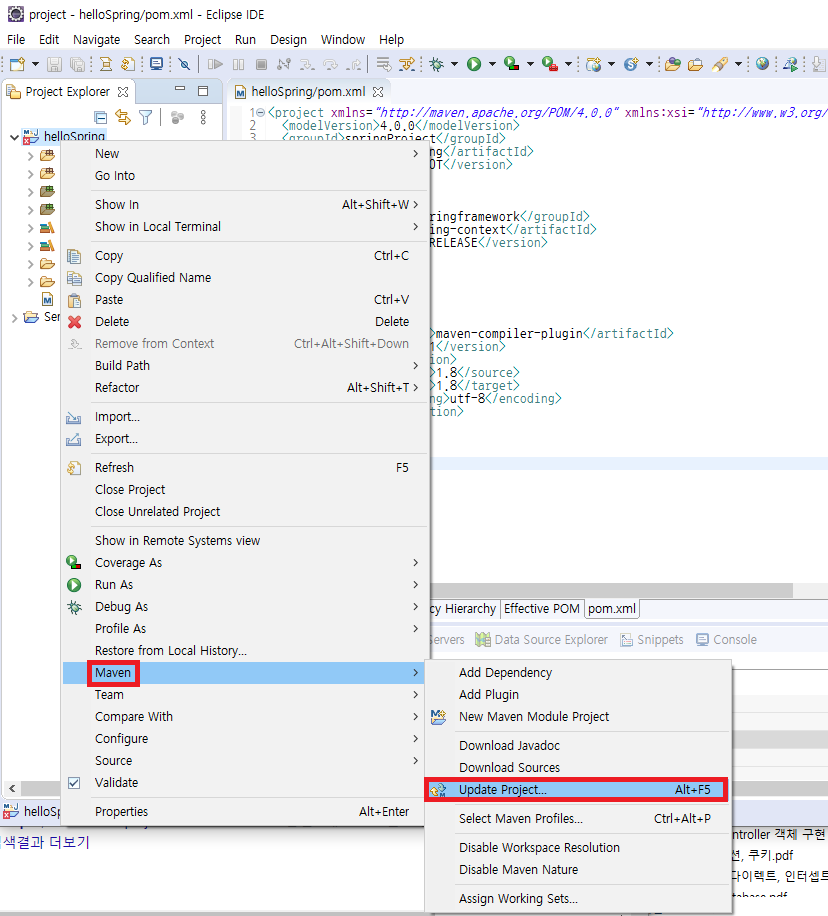The width and height of the screenshot is (828, 916).
Task: Select Close Project
Action: pos(245,490)
